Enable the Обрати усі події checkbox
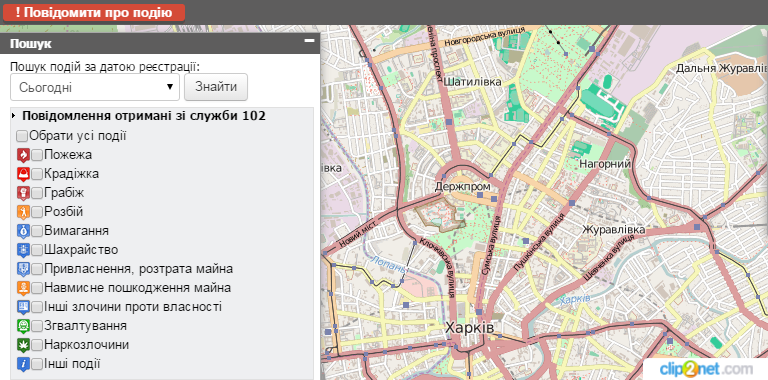768x380 pixels. pyautogui.click(x=22, y=136)
